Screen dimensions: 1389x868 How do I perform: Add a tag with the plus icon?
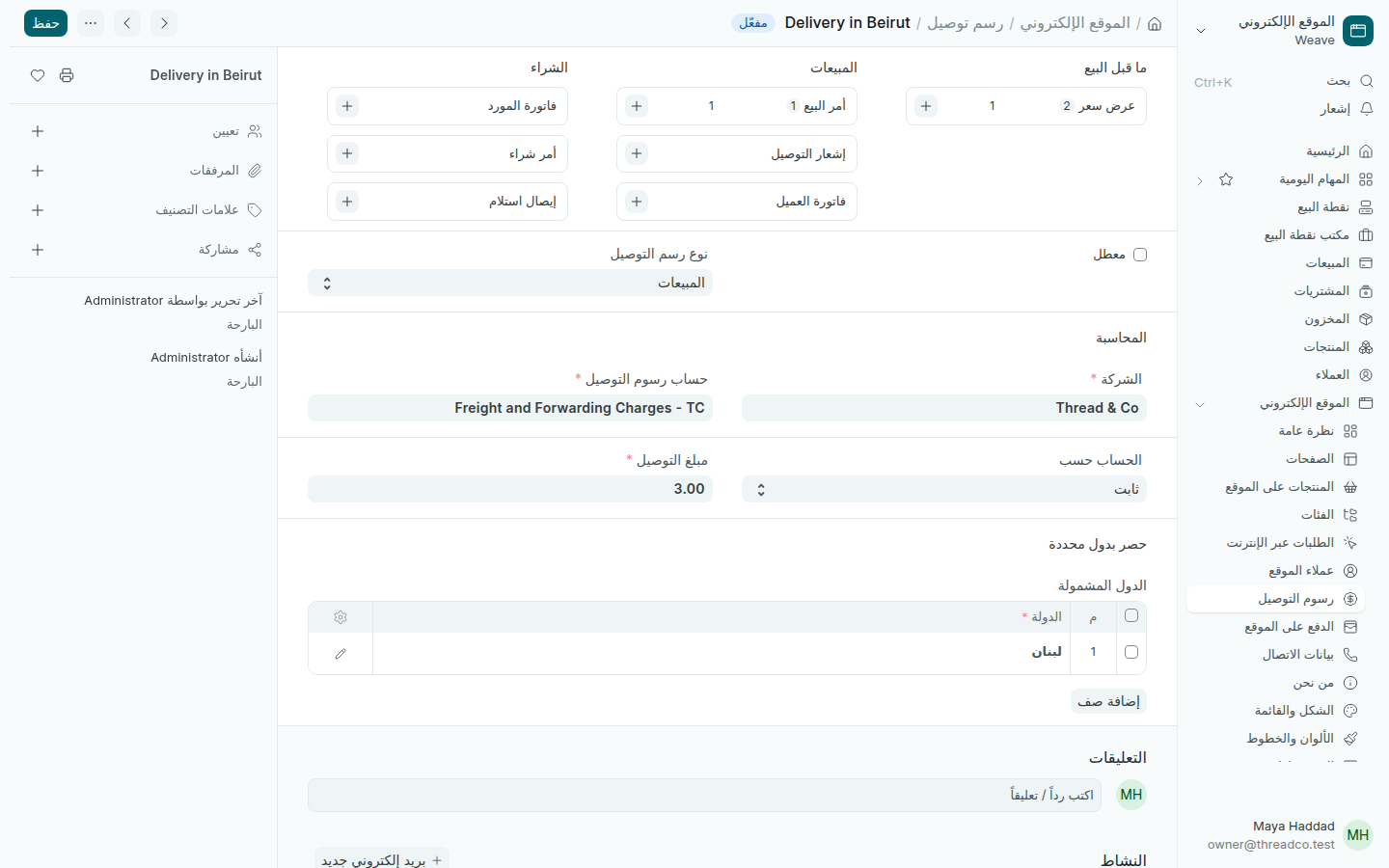tap(38, 210)
